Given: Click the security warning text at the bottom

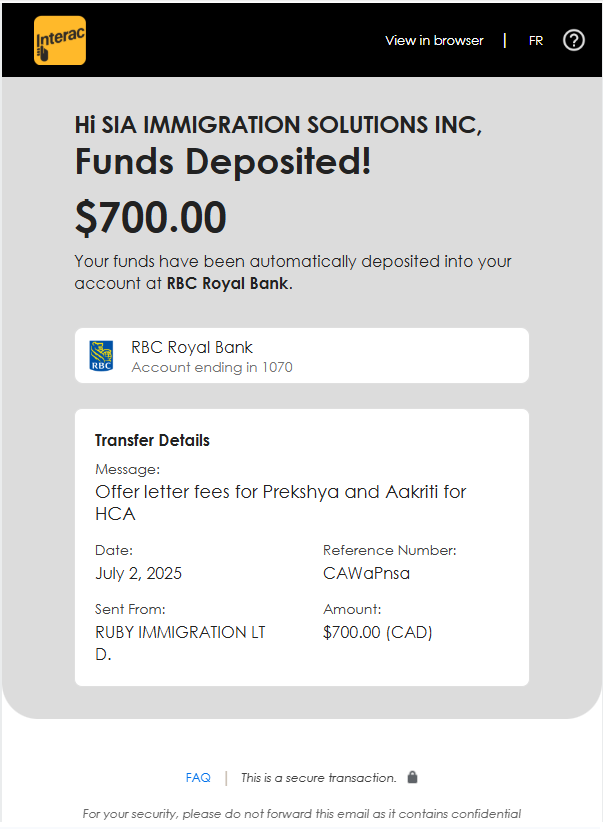Looking at the screenshot, I should [x=301, y=814].
